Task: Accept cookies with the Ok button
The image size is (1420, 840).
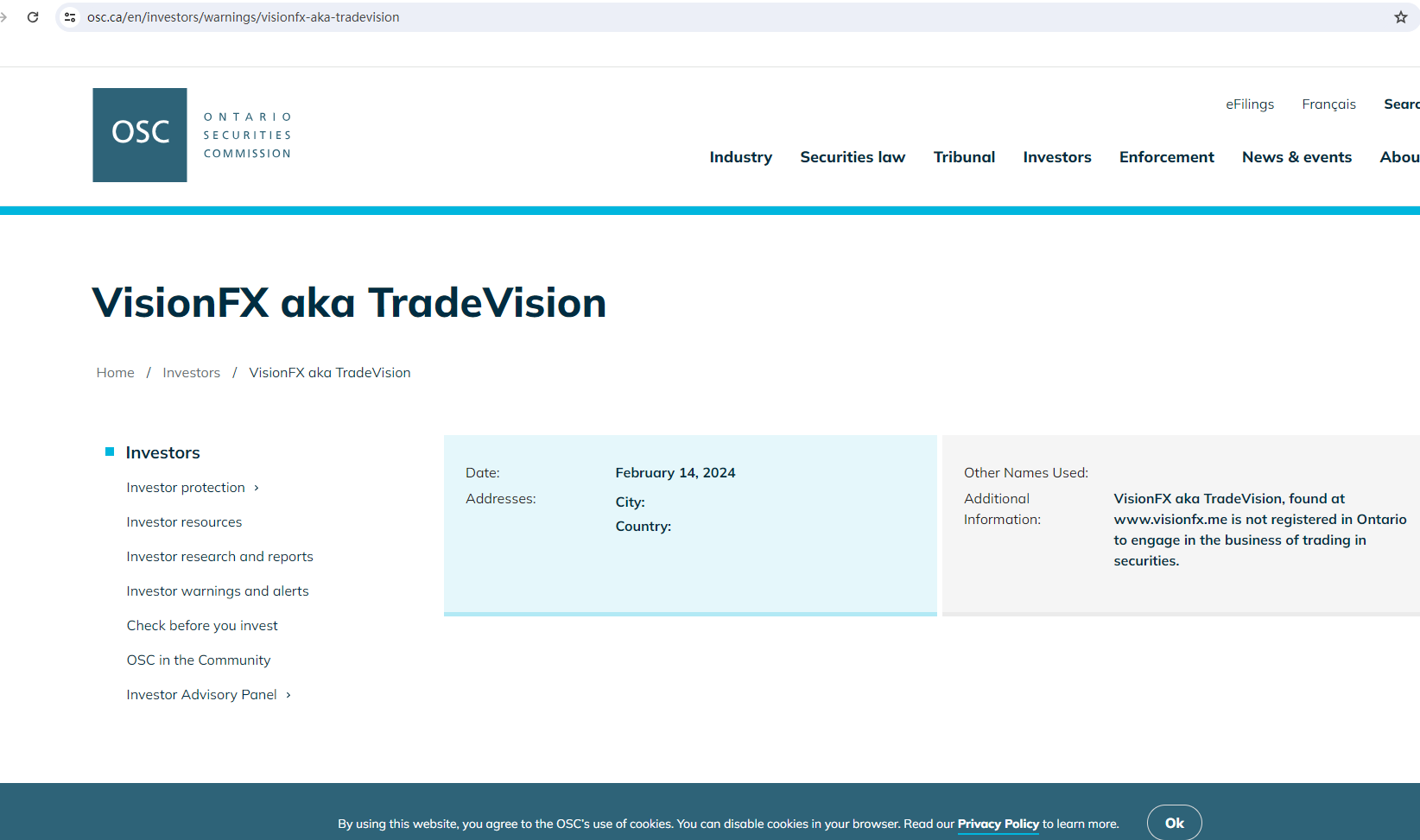Action: (1174, 823)
